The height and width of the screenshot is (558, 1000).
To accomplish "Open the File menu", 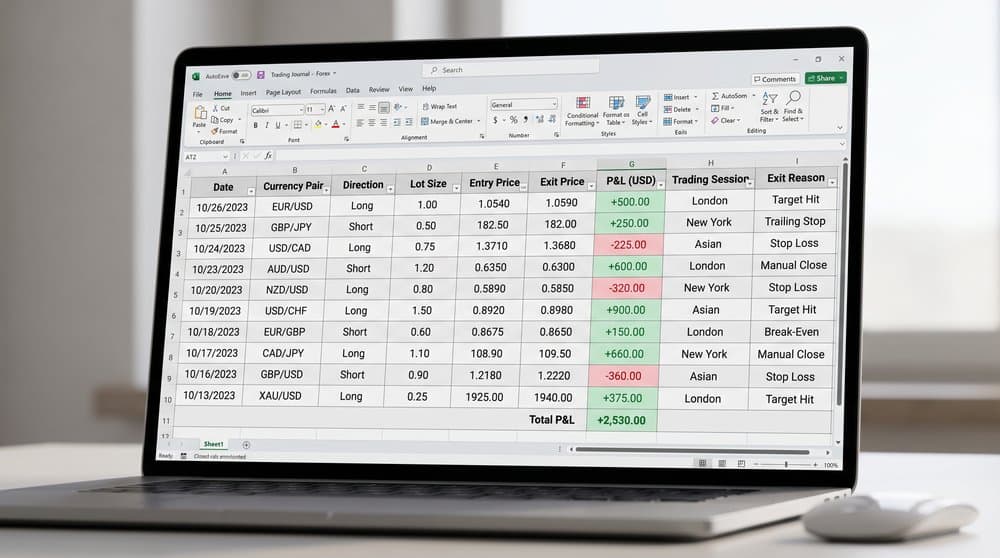I will pyautogui.click(x=198, y=94).
